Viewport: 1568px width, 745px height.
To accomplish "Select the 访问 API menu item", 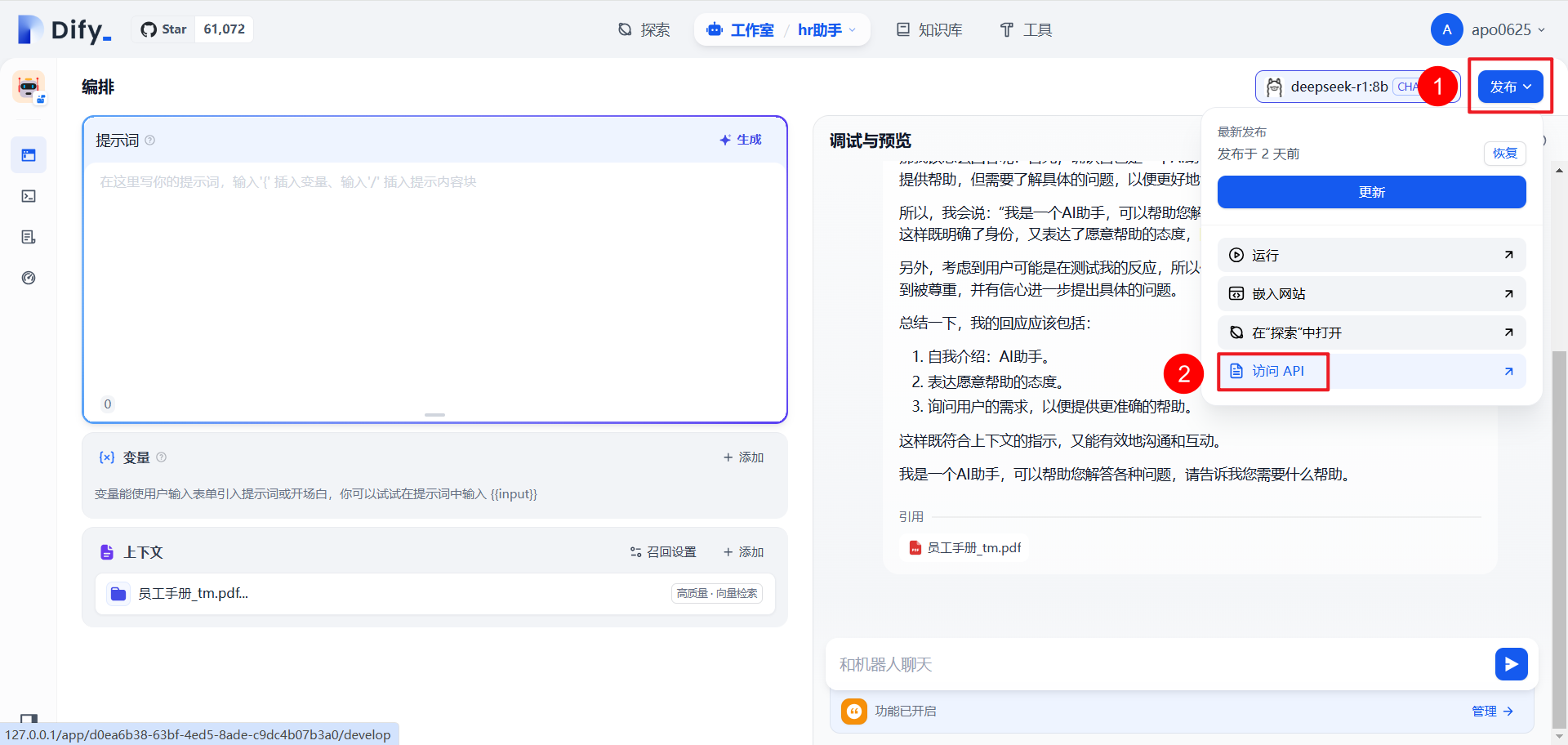I will tap(1371, 371).
